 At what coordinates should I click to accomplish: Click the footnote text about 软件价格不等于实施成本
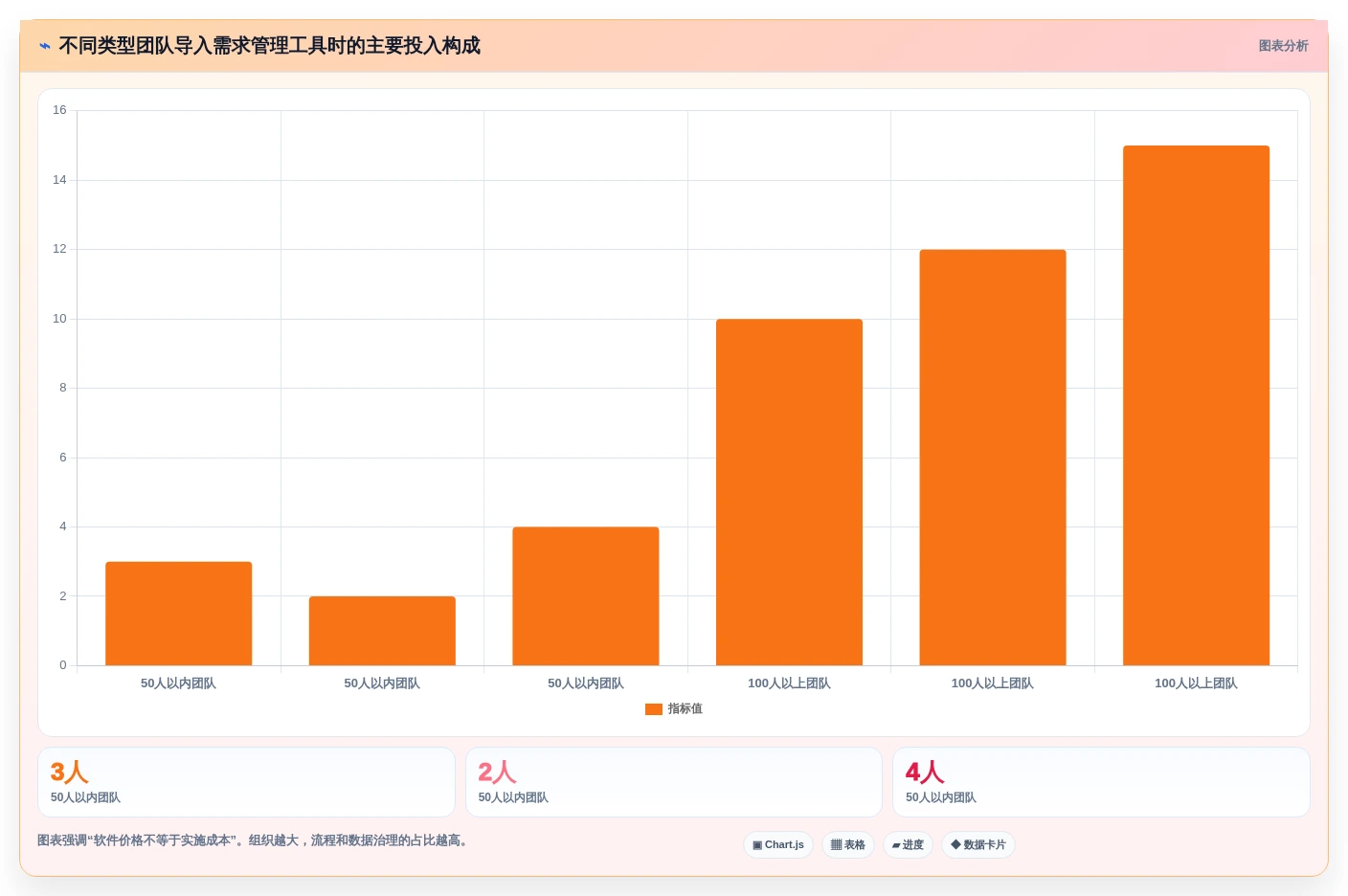(255, 840)
